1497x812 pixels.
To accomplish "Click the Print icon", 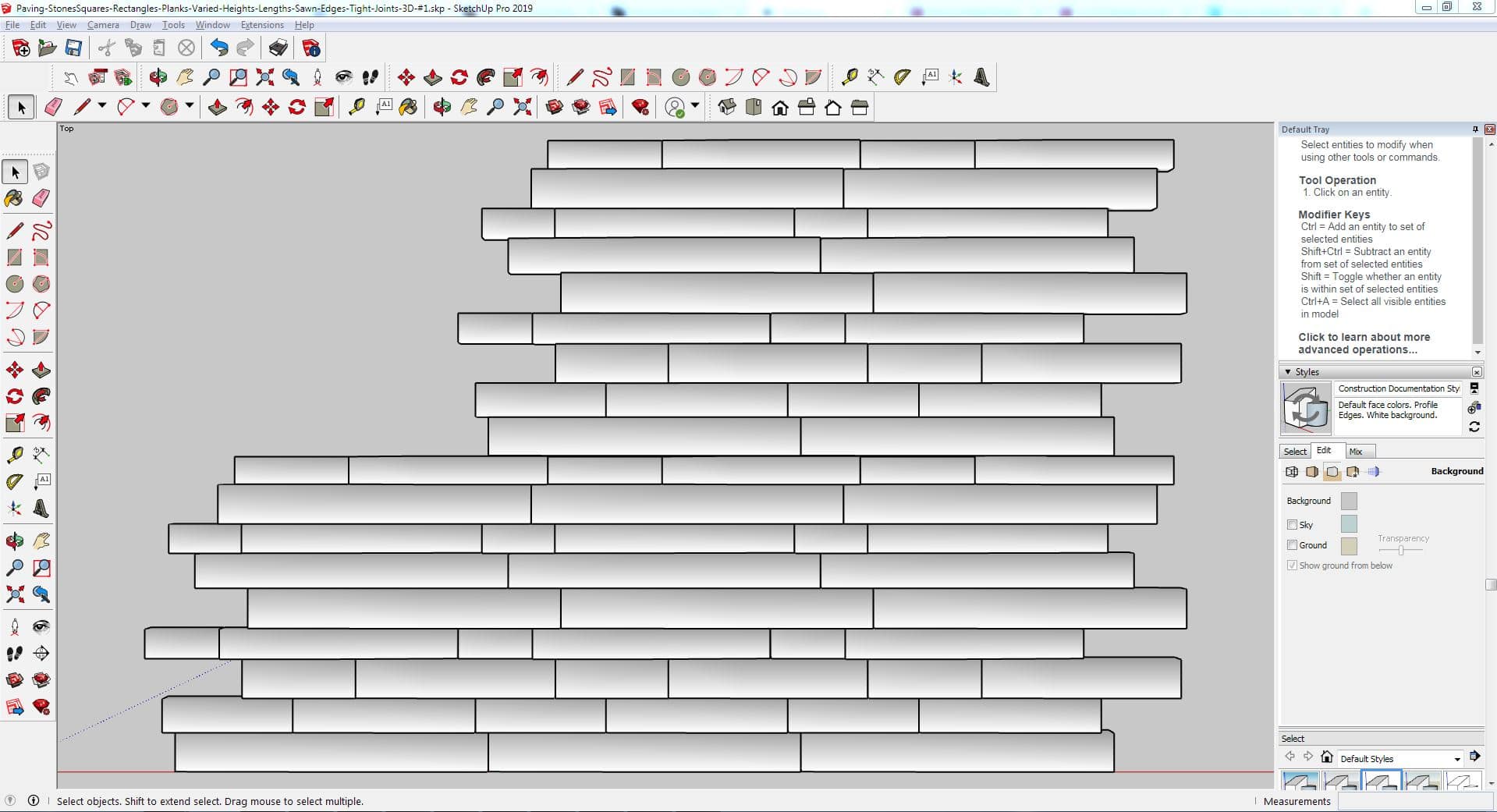I will (278, 48).
